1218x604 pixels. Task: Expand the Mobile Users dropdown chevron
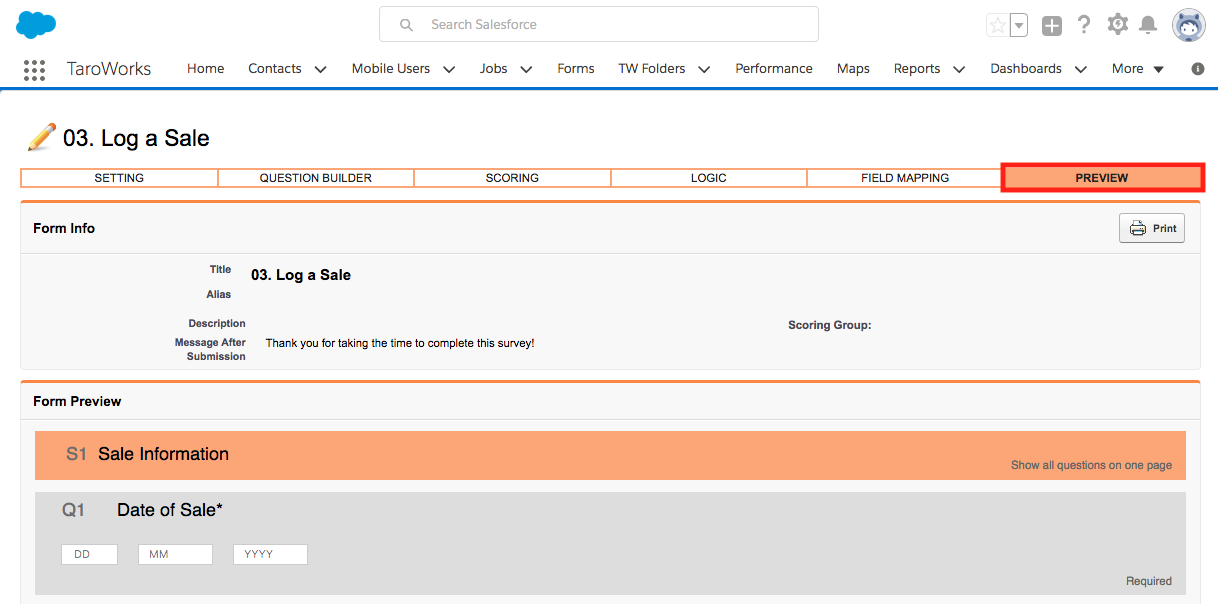449,69
